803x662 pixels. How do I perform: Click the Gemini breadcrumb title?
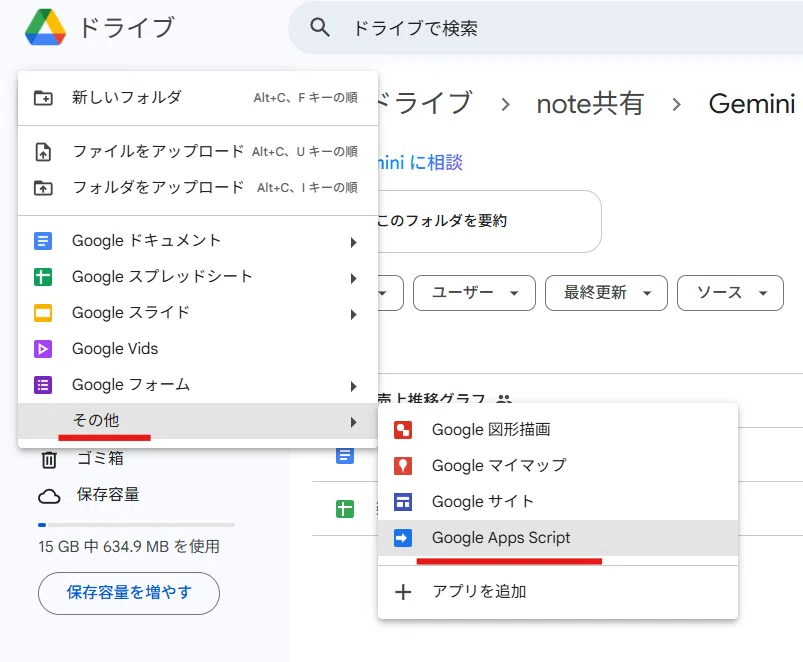[752, 104]
